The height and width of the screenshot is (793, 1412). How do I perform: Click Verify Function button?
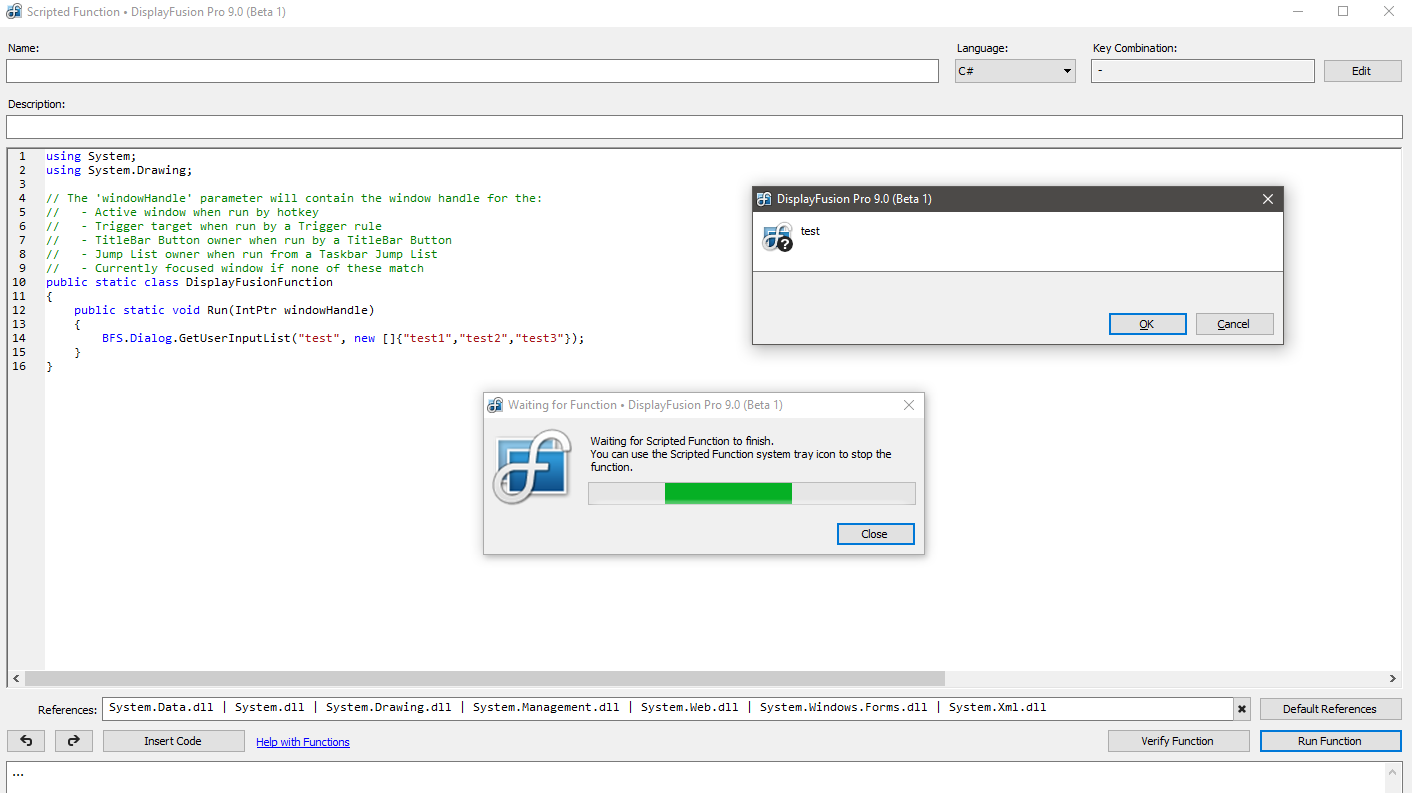click(x=1178, y=741)
